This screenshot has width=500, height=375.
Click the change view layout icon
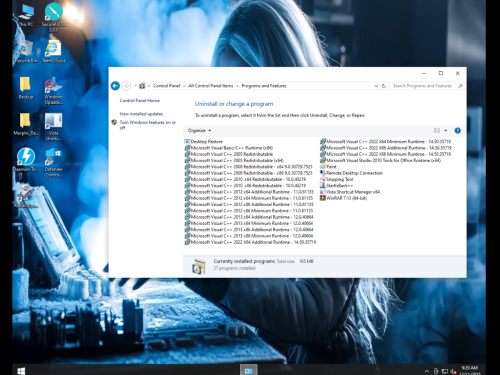[x=437, y=131]
